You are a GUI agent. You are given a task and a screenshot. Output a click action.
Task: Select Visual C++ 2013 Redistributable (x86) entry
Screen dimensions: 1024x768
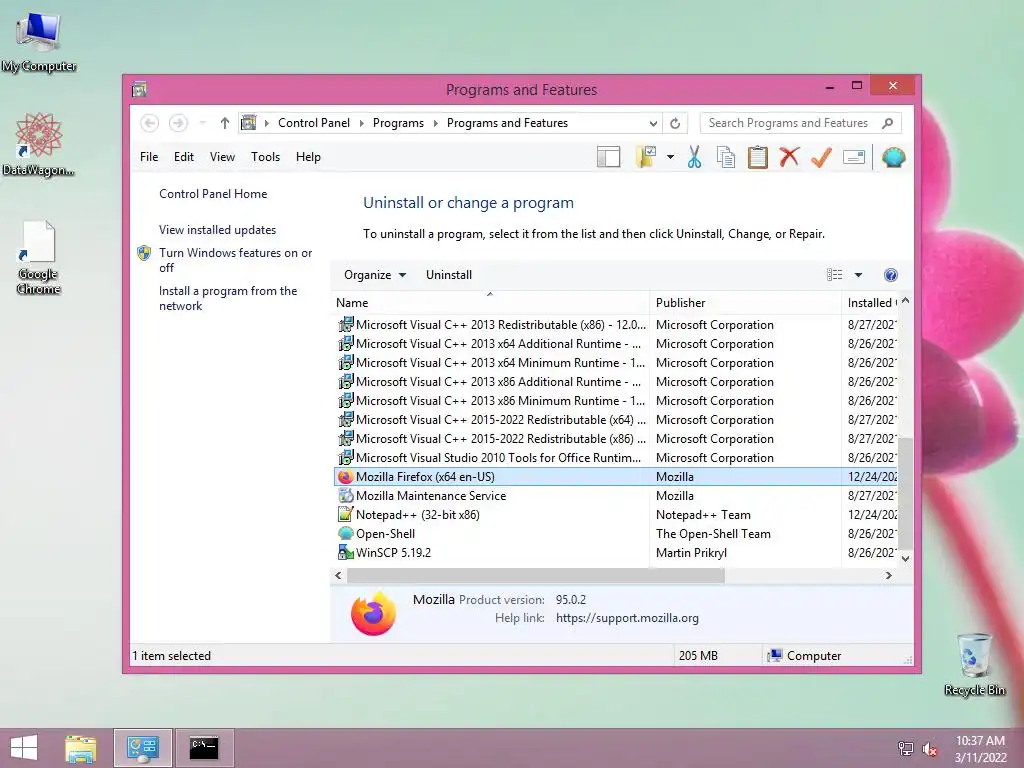pos(615,325)
